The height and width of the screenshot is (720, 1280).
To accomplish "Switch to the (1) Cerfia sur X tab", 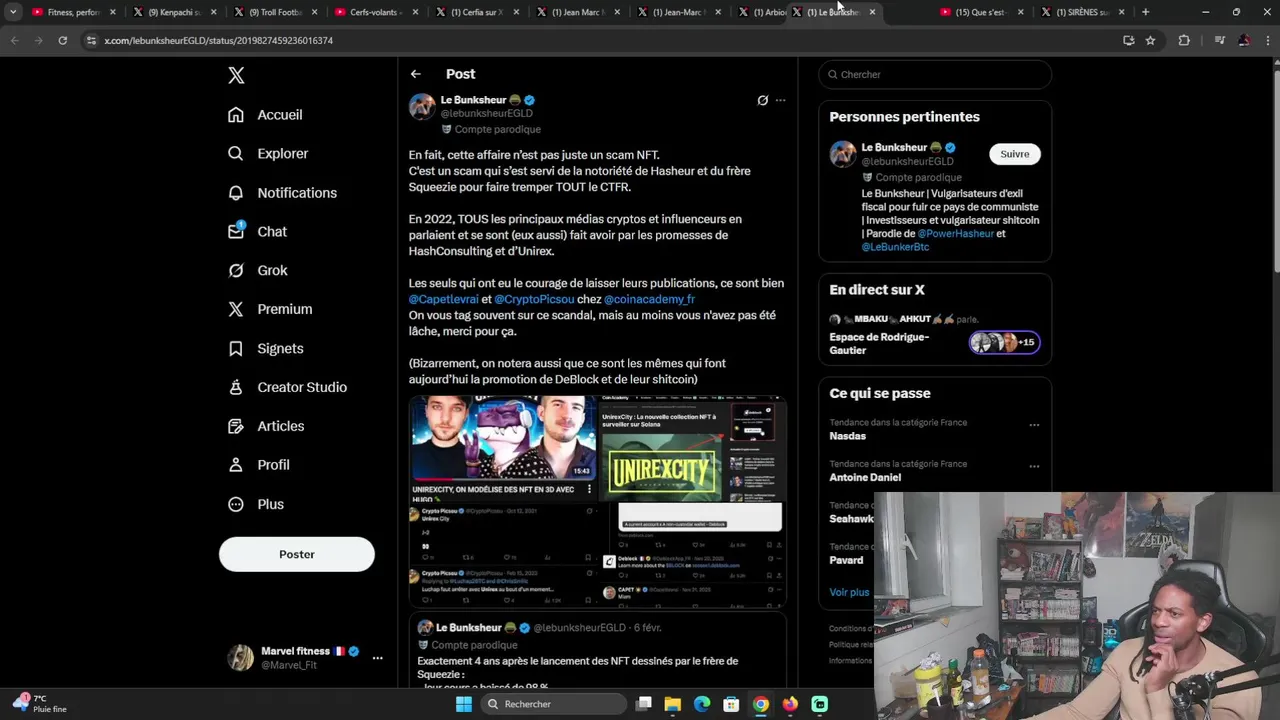I will (x=476, y=12).
